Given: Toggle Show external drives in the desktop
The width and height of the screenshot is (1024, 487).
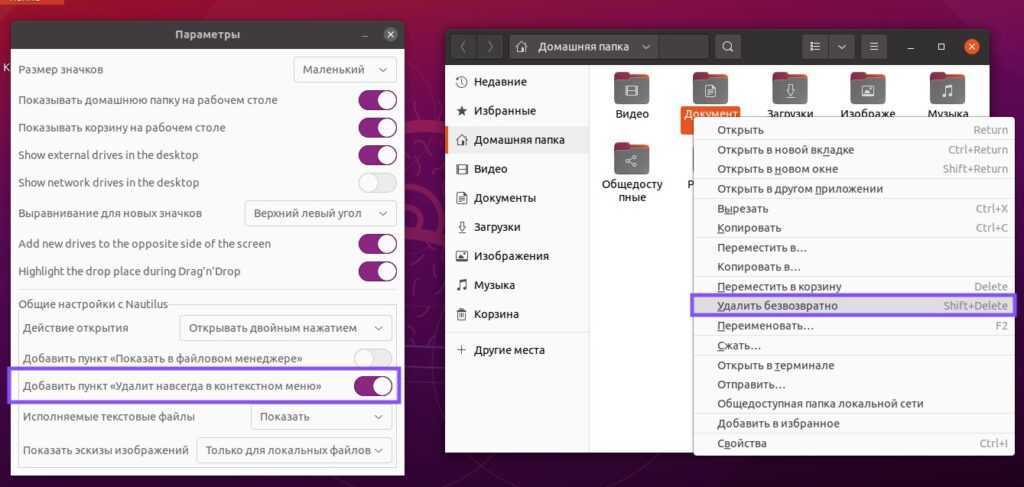Looking at the screenshot, I should click(x=377, y=155).
